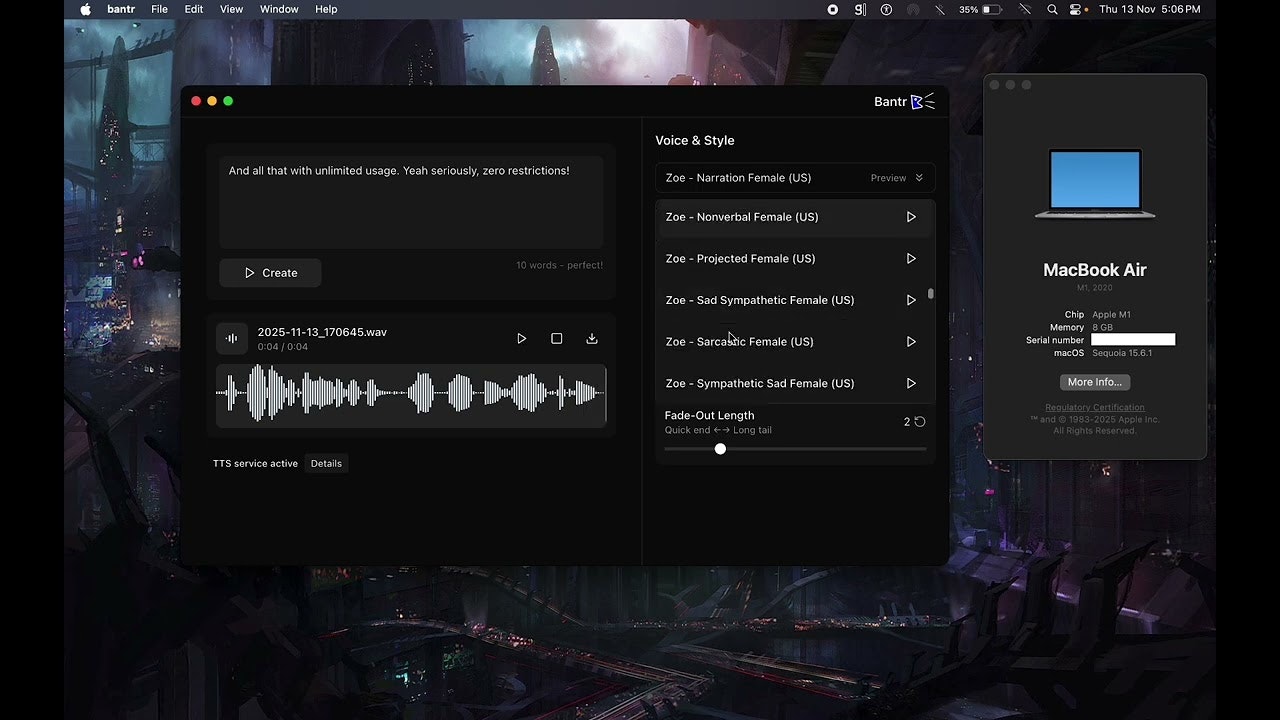Play the generated 2025-11-13_170645.wav audio
This screenshot has width=1280, height=720.
pos(521,339)
